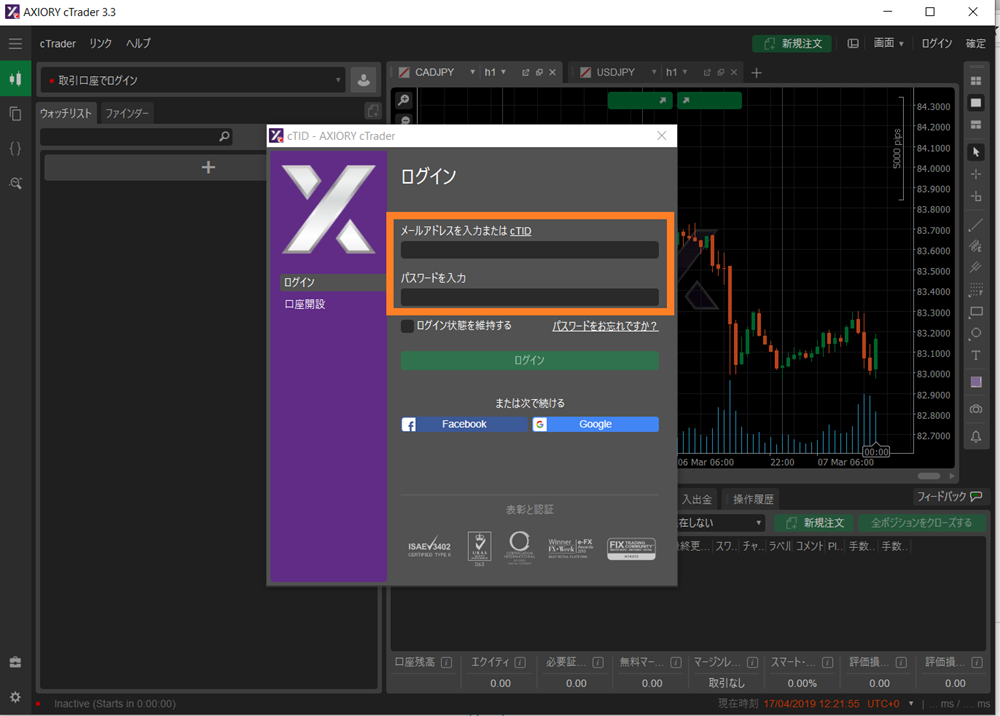Open the CADJPY symbol dropdown

472,72
